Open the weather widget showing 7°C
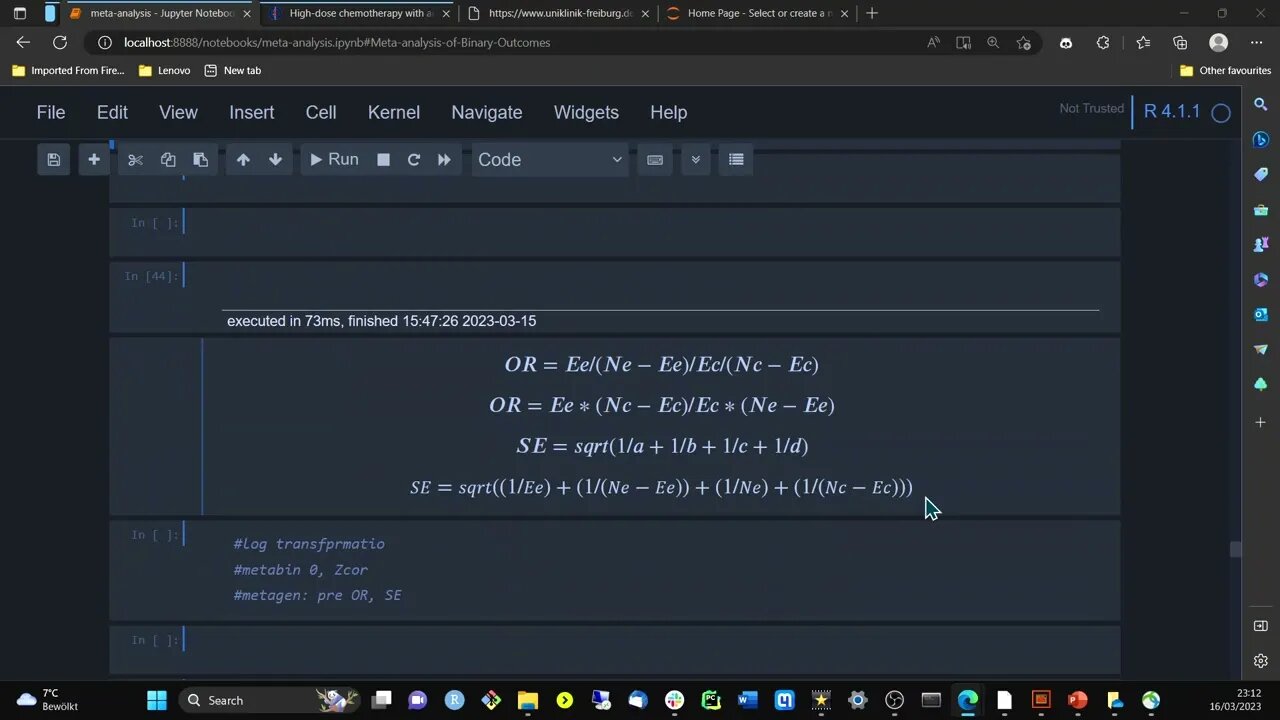The height and width of the screenshot is (720, 1280). point(47,700)
